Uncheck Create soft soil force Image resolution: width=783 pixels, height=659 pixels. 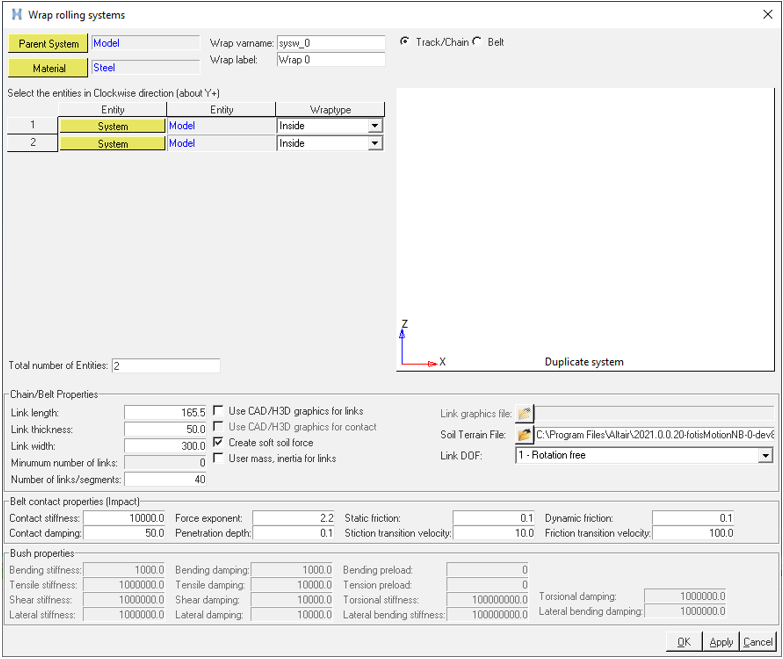point(219,442)
